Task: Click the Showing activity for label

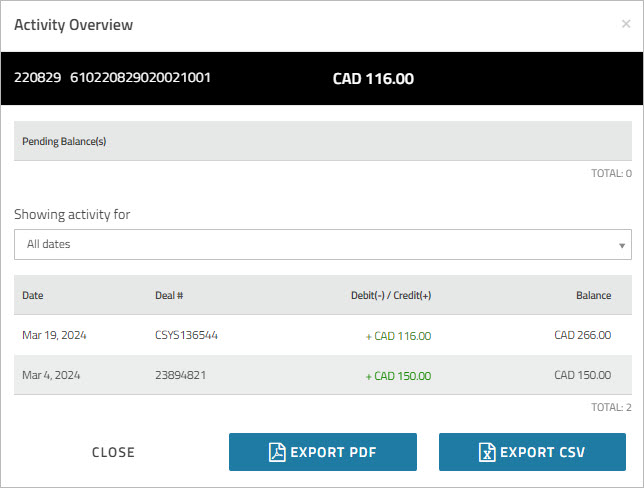Action: 72,214
